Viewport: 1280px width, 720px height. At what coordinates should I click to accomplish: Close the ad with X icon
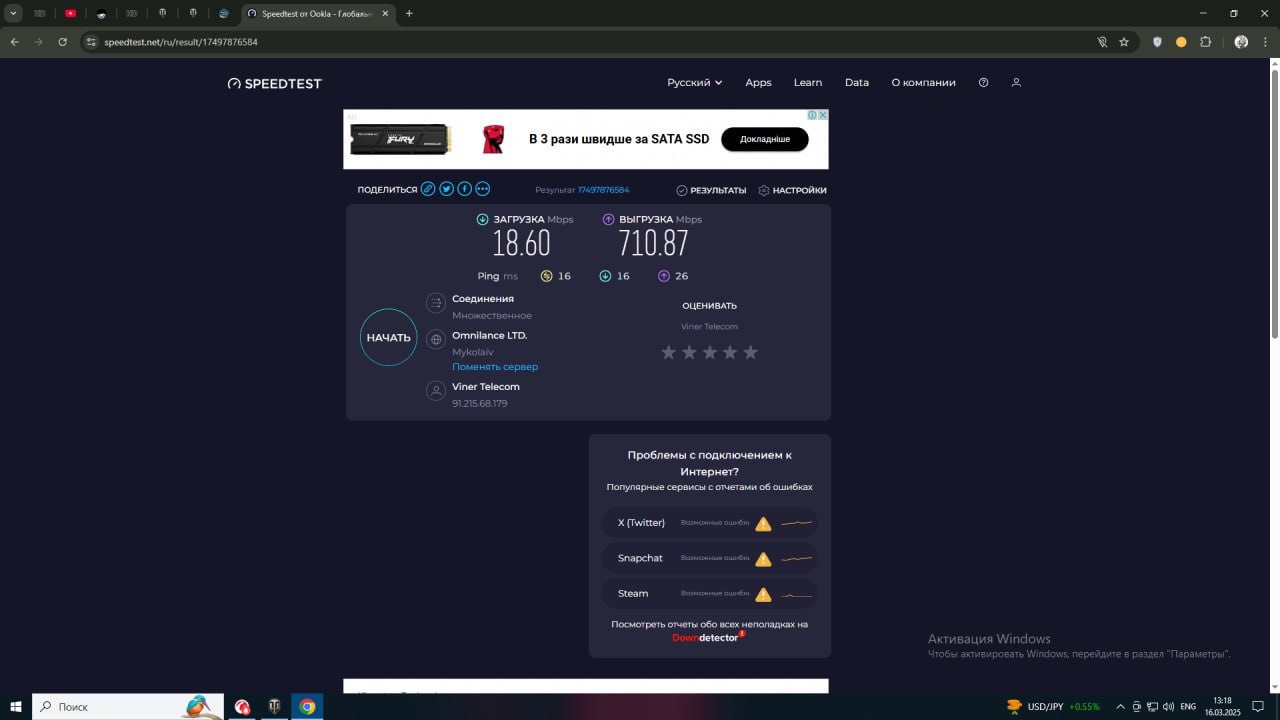[823, 115]
